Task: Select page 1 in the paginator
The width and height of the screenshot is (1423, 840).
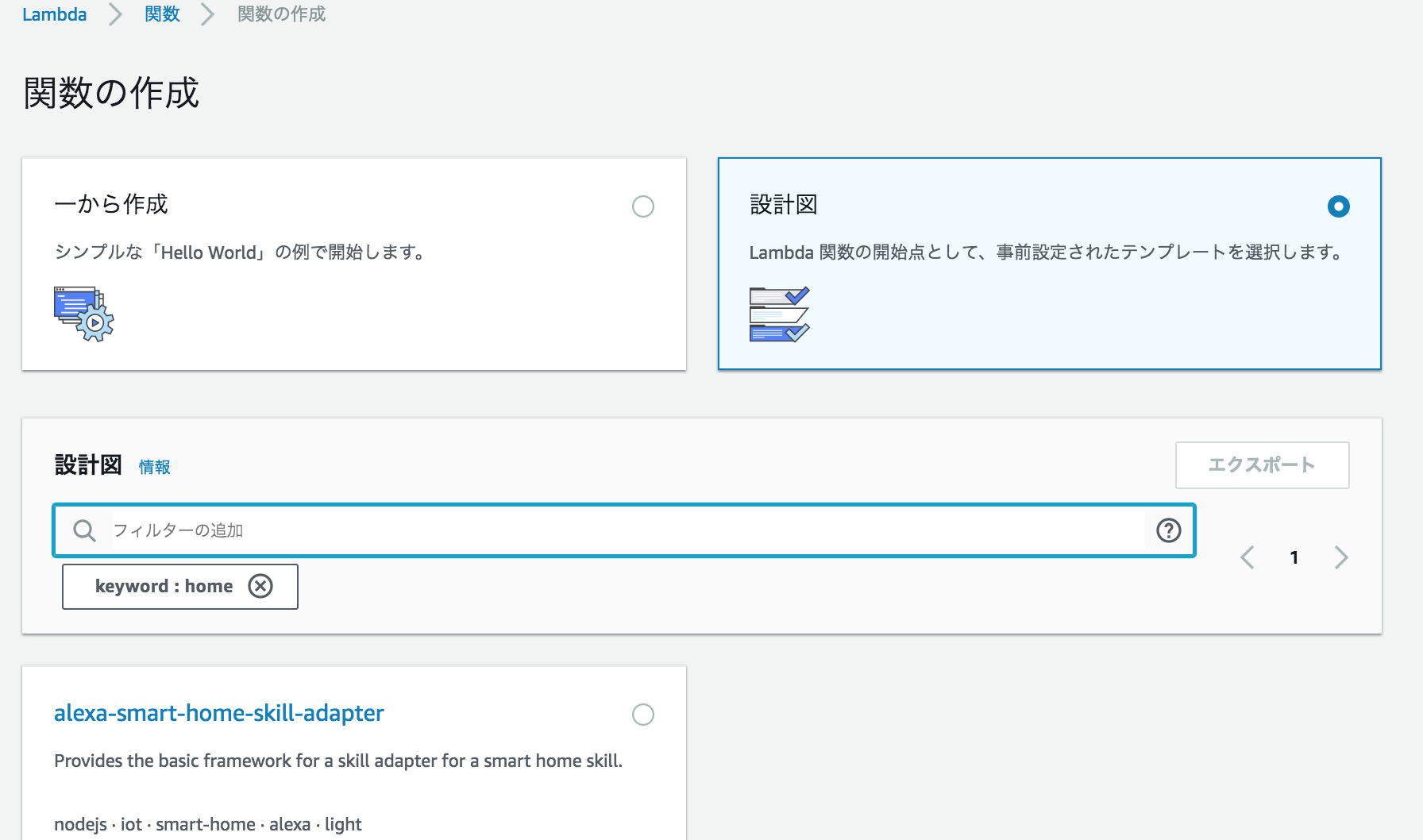Action: point(1294,557)
